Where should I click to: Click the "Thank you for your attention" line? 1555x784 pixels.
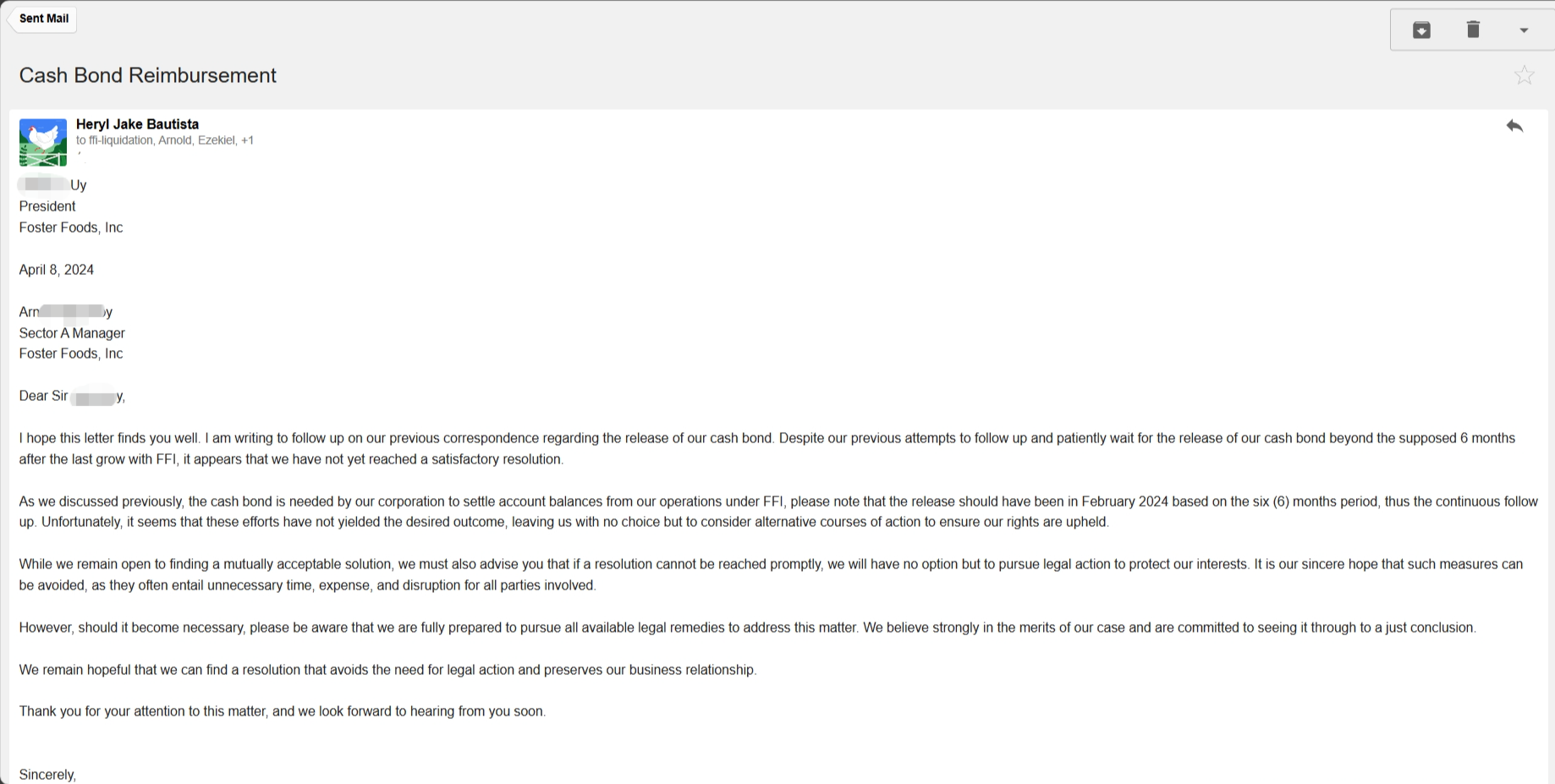(283, 711)
